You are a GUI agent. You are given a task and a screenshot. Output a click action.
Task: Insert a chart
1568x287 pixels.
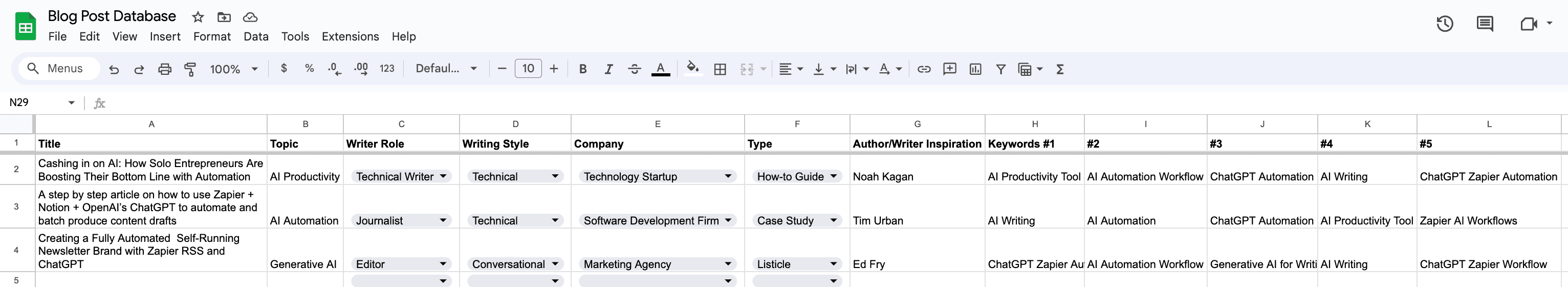[x=975, y=69]
